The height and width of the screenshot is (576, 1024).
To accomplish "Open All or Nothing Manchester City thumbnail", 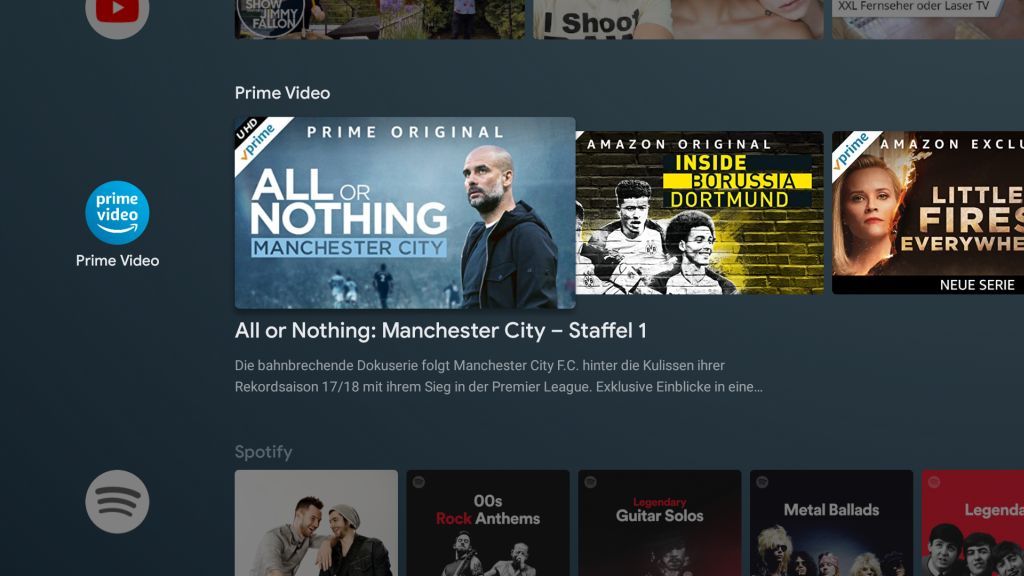I will pyautogui.click(x=405, y=213).
